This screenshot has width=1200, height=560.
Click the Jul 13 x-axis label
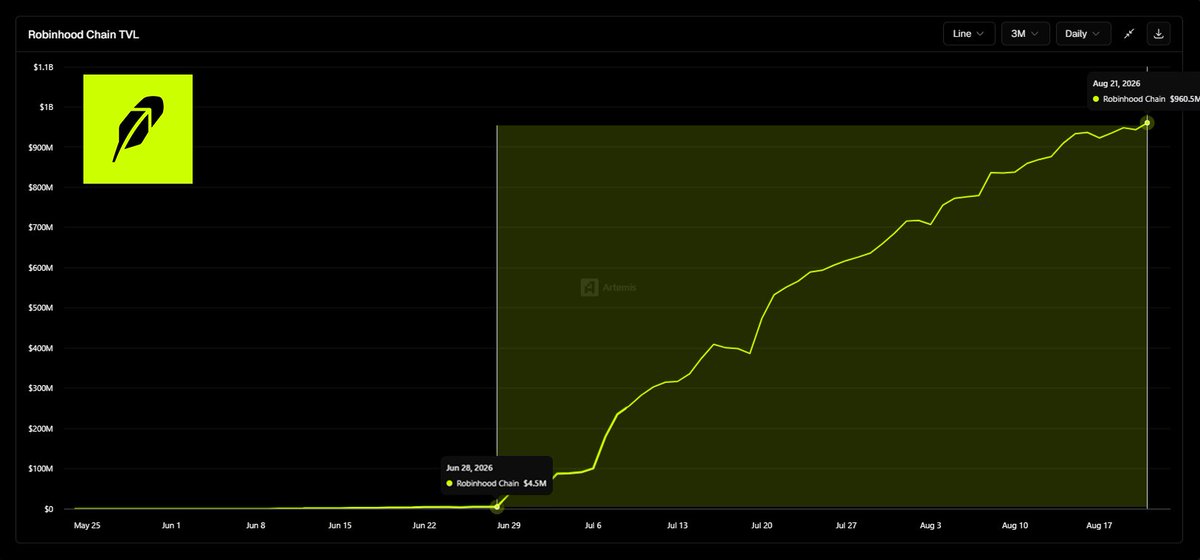click(x=677, y=525)
